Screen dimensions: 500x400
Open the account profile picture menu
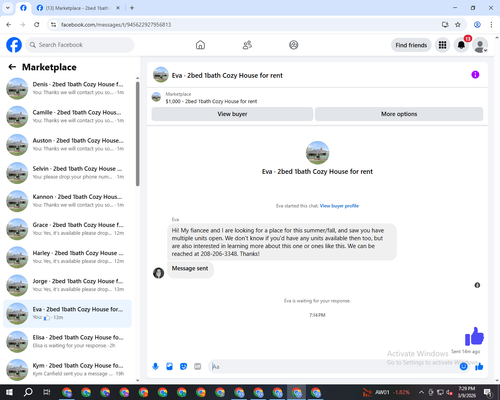480,45
